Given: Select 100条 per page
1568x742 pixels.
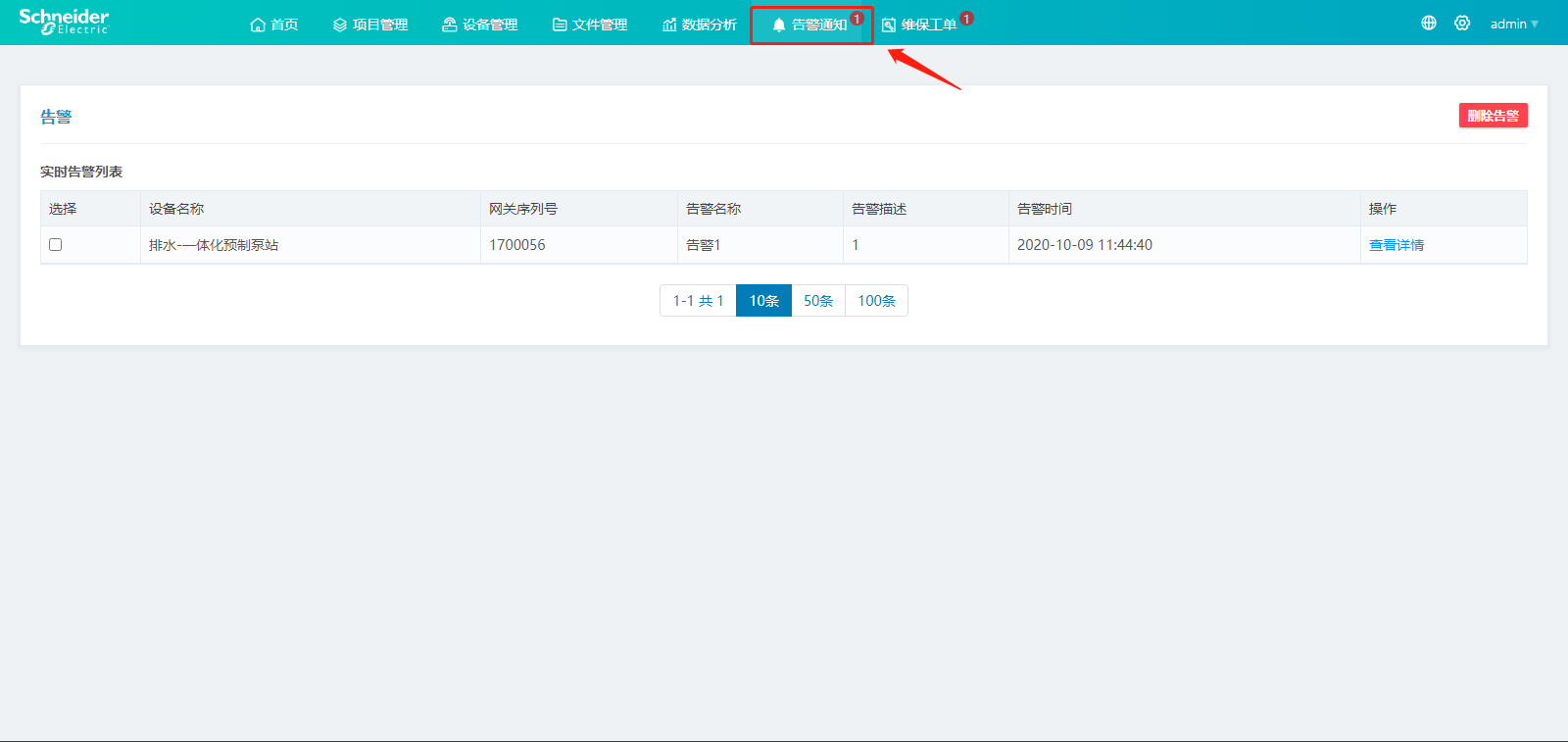Looking at the screenshot, I should 877,301.
